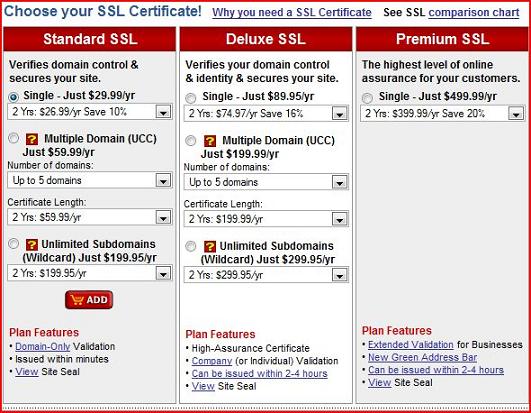This screenshot has height=413, width=531.
Task: Click 'High-Assurance Certificate' feature text
Action: [x=251, y=348]
